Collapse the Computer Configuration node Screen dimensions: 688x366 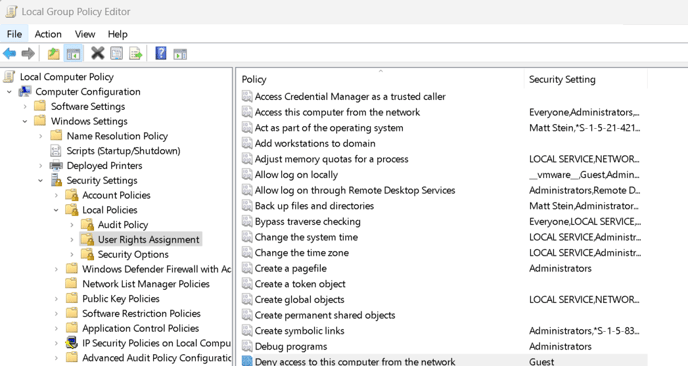[x=9, y=92]
